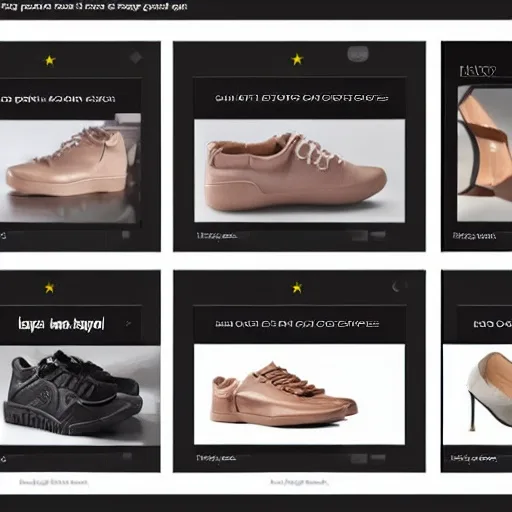Click the grey caption under the copper brown sneaker card

coord(299,482)
